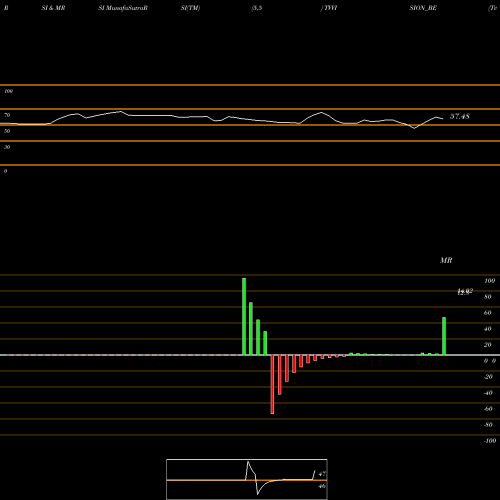
Task: Click the RSI axis label 100 on left
Action: tap(8, 91)
